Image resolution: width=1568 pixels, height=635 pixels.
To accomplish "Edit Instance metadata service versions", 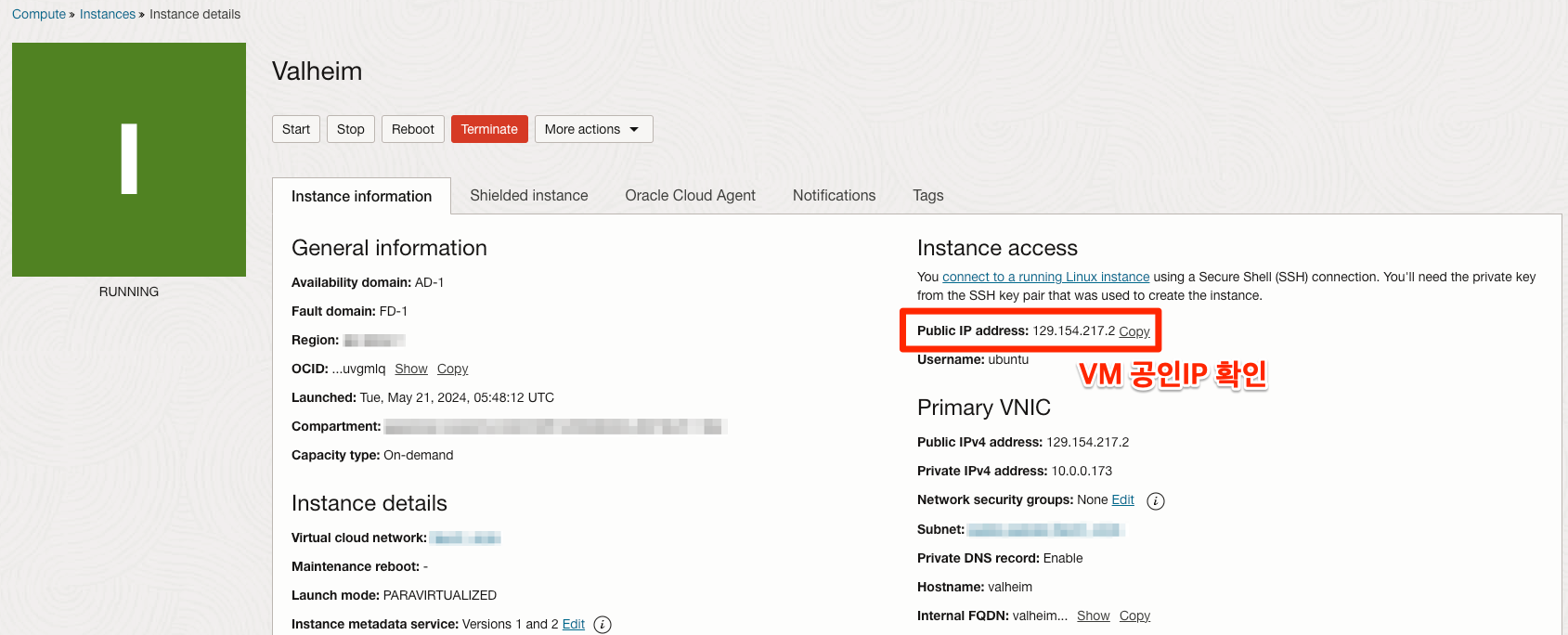I will pos(574,624).
